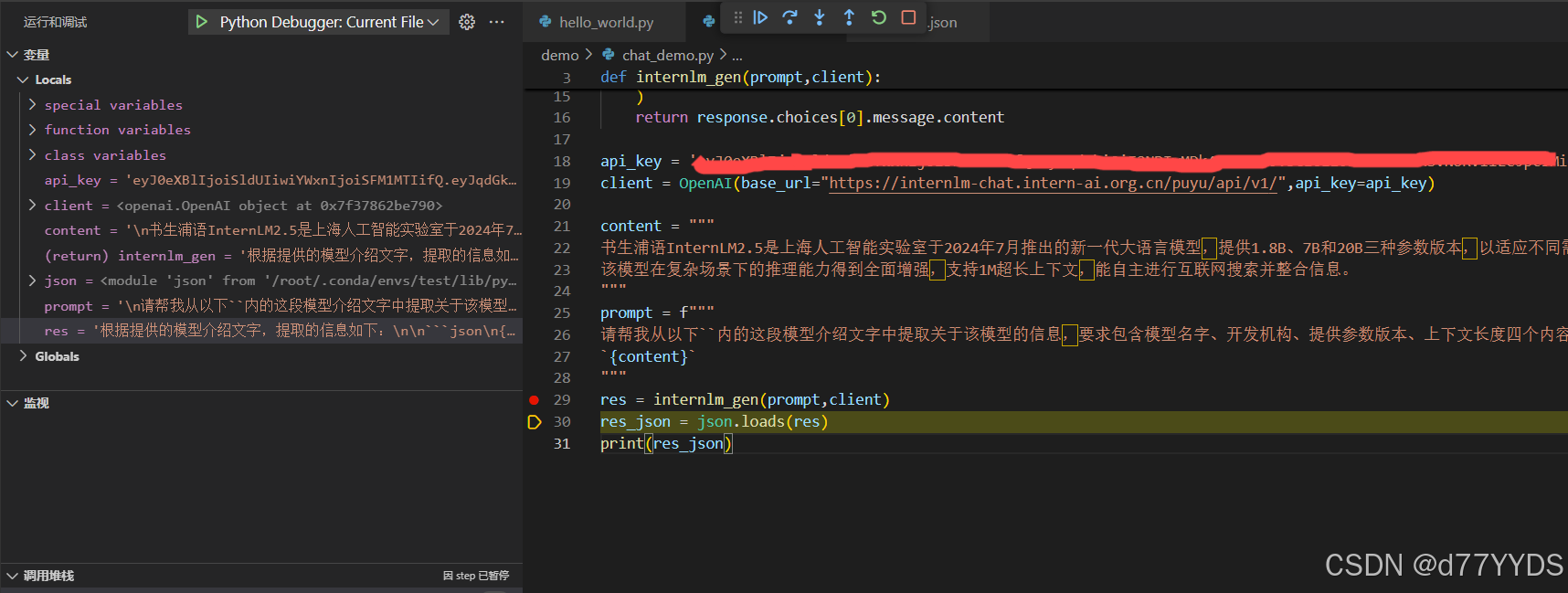The image size is (1568, 593).
Task: Continue execution in the debug toolbar
Action: pos(760,17)
